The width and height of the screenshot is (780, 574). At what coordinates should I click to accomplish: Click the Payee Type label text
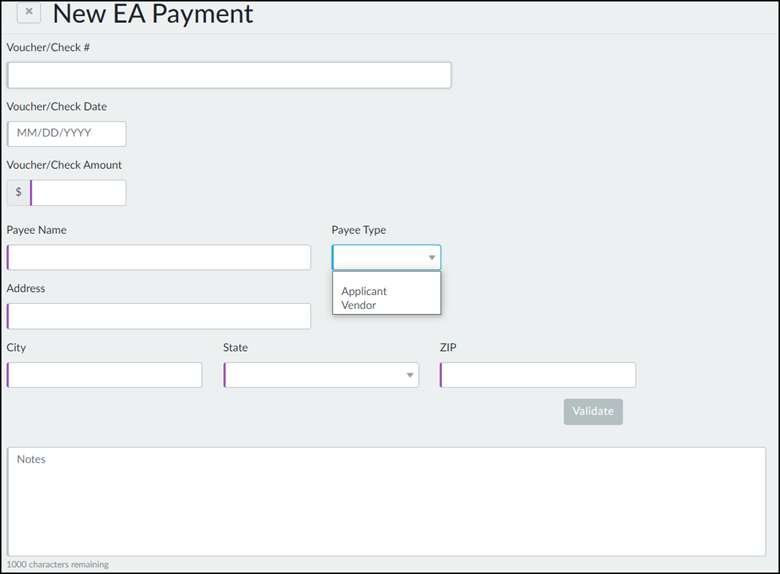pos(359,230)
